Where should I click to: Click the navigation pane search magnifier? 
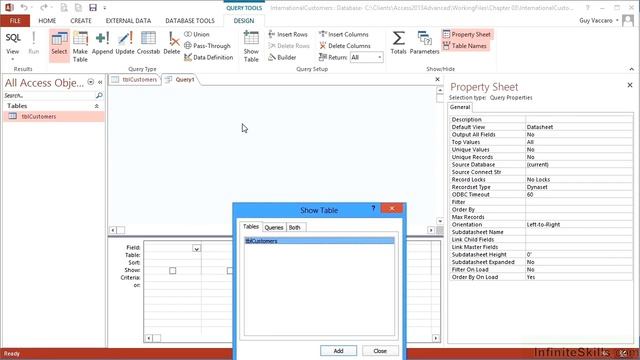(99, 95)
